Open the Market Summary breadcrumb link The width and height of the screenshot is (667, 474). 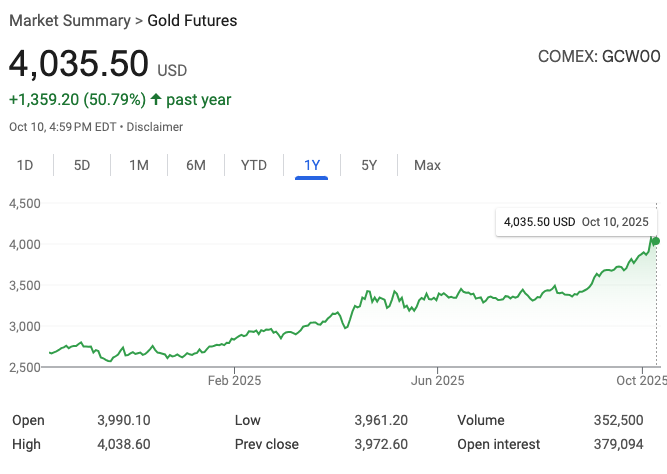69,20
